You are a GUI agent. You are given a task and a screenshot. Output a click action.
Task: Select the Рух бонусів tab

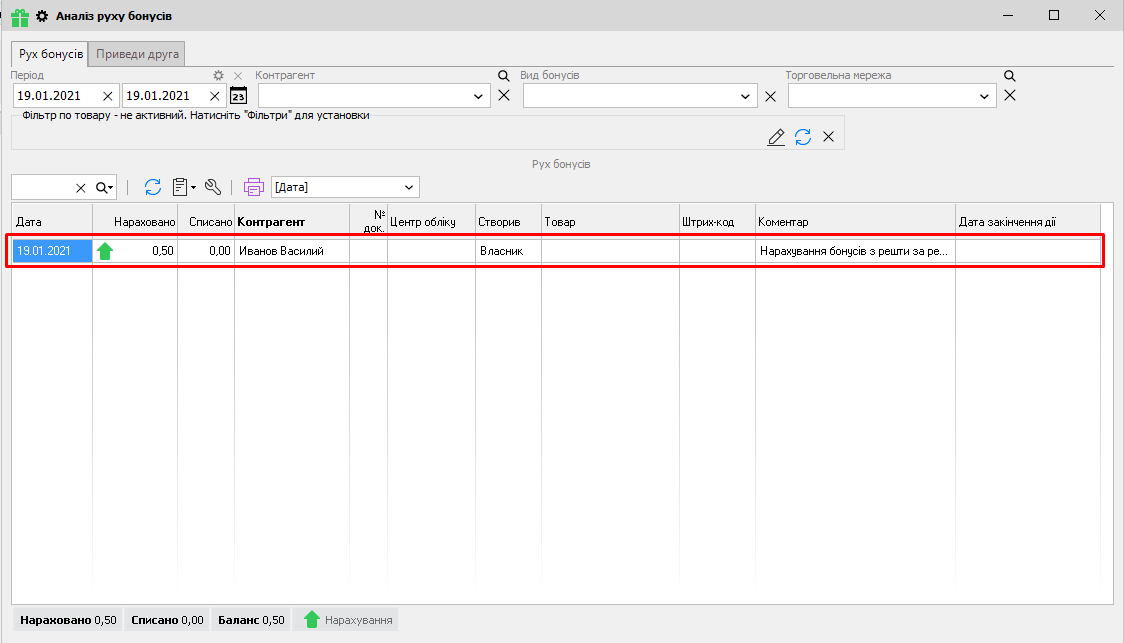(x=50, y=54)
